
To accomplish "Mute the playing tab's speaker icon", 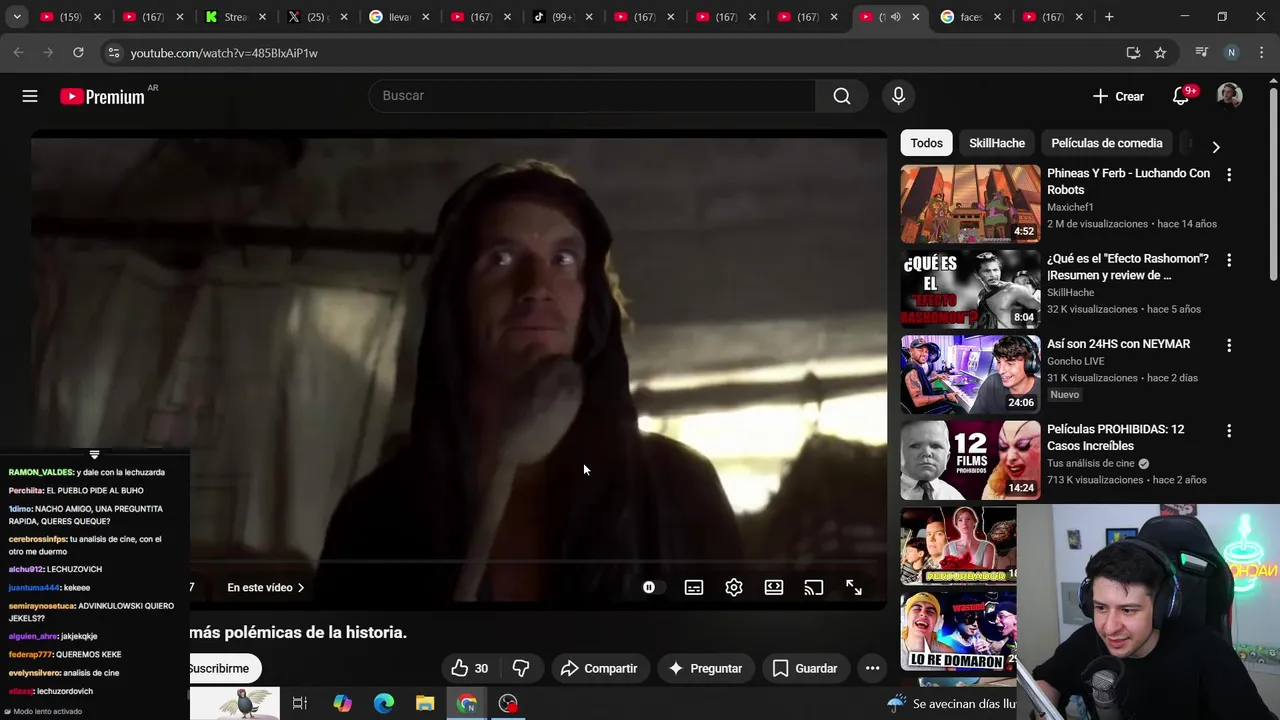I will [895, 17].
